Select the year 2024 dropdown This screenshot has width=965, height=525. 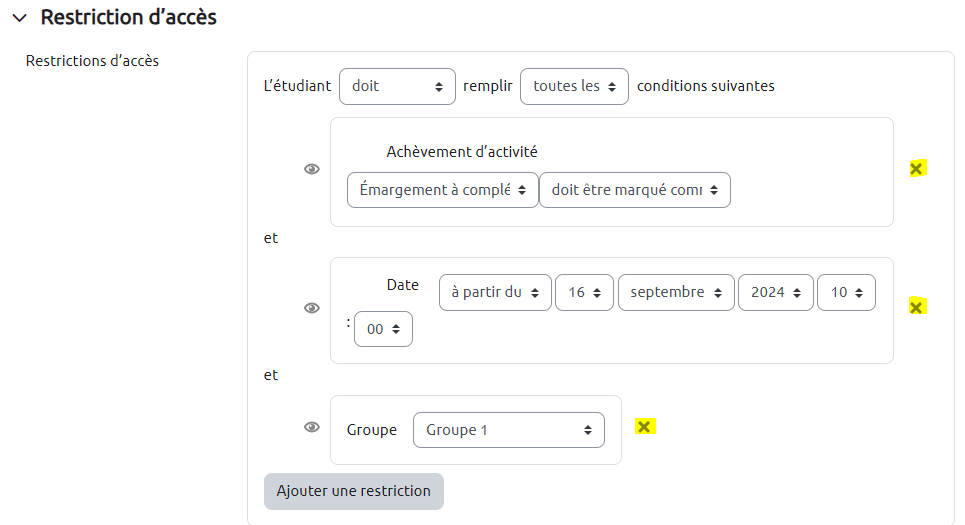coord(775,293)
